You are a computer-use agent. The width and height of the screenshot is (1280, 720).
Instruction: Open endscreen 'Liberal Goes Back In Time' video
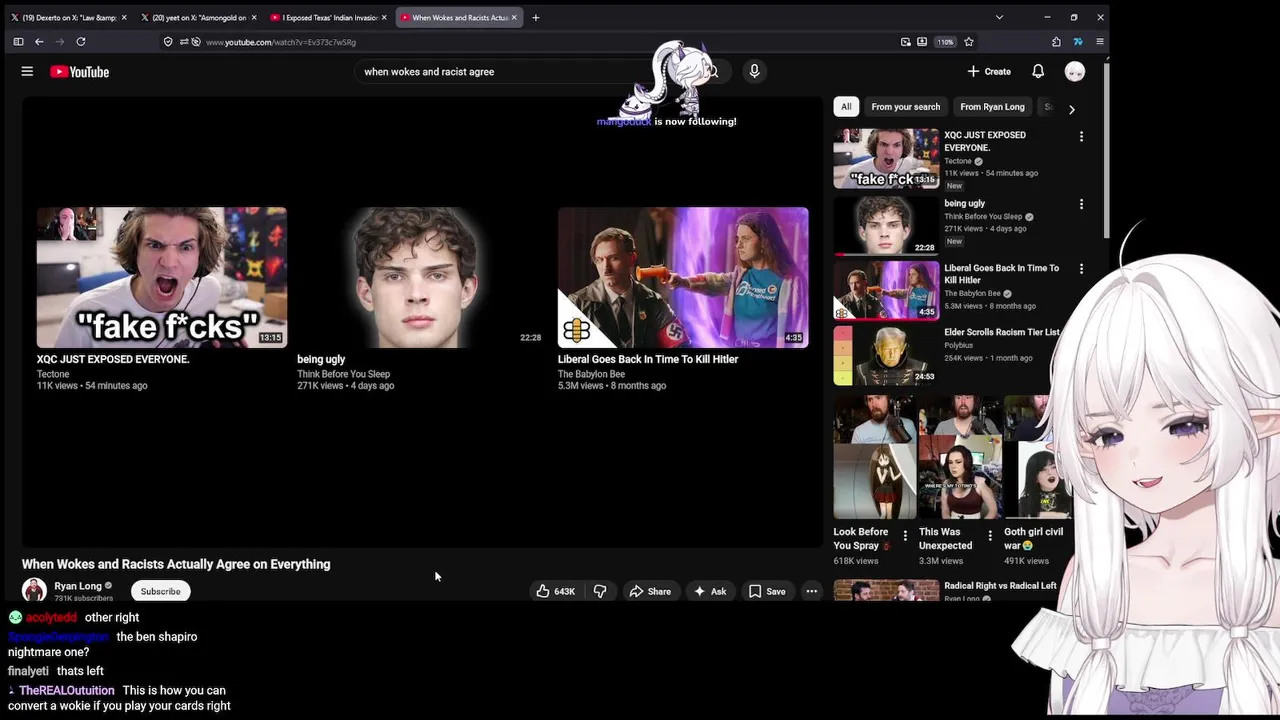pyautogui.click(x=683, y=277)
